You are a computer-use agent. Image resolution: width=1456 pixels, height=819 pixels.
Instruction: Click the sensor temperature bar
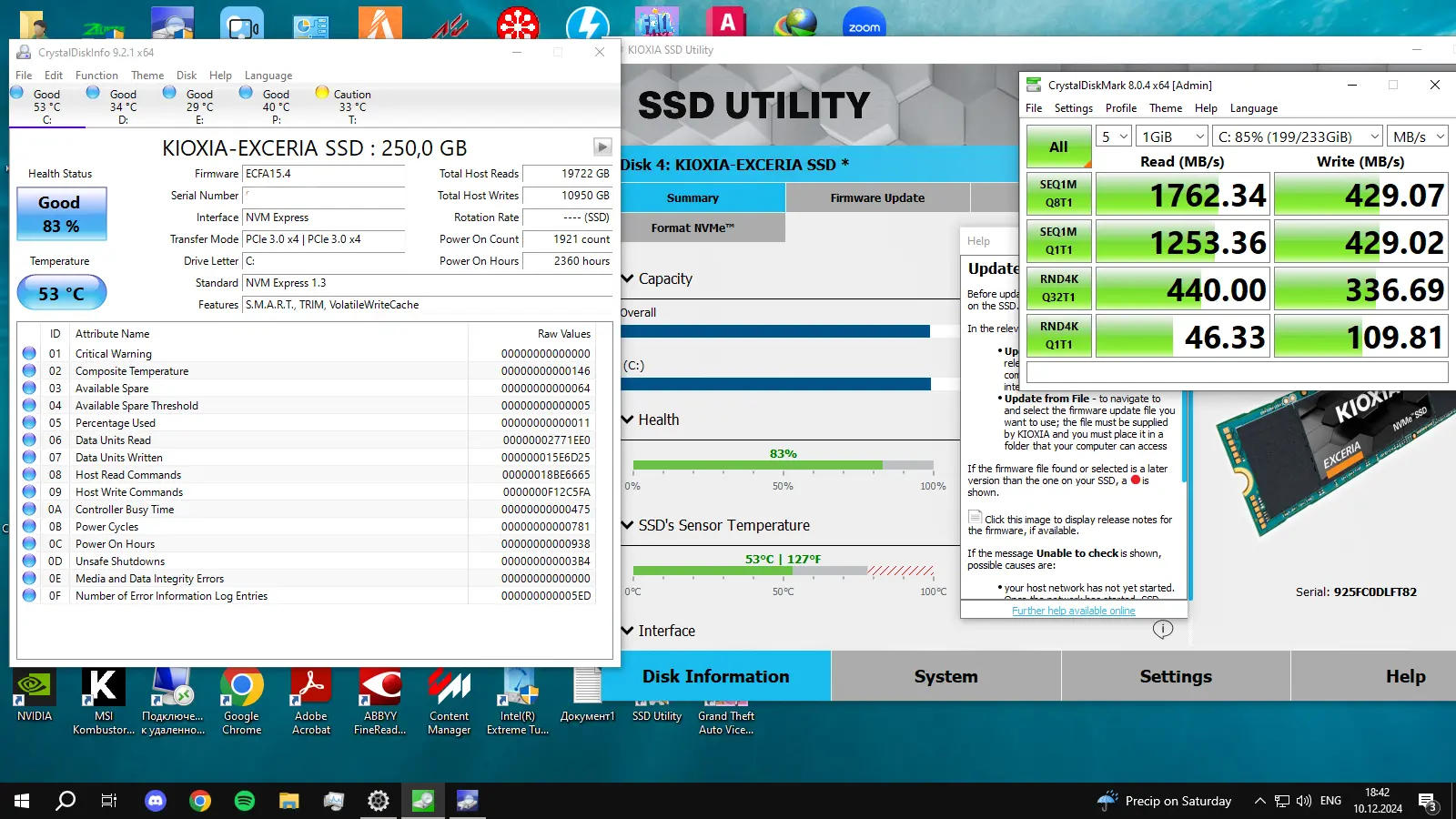(x=784, y=571)
